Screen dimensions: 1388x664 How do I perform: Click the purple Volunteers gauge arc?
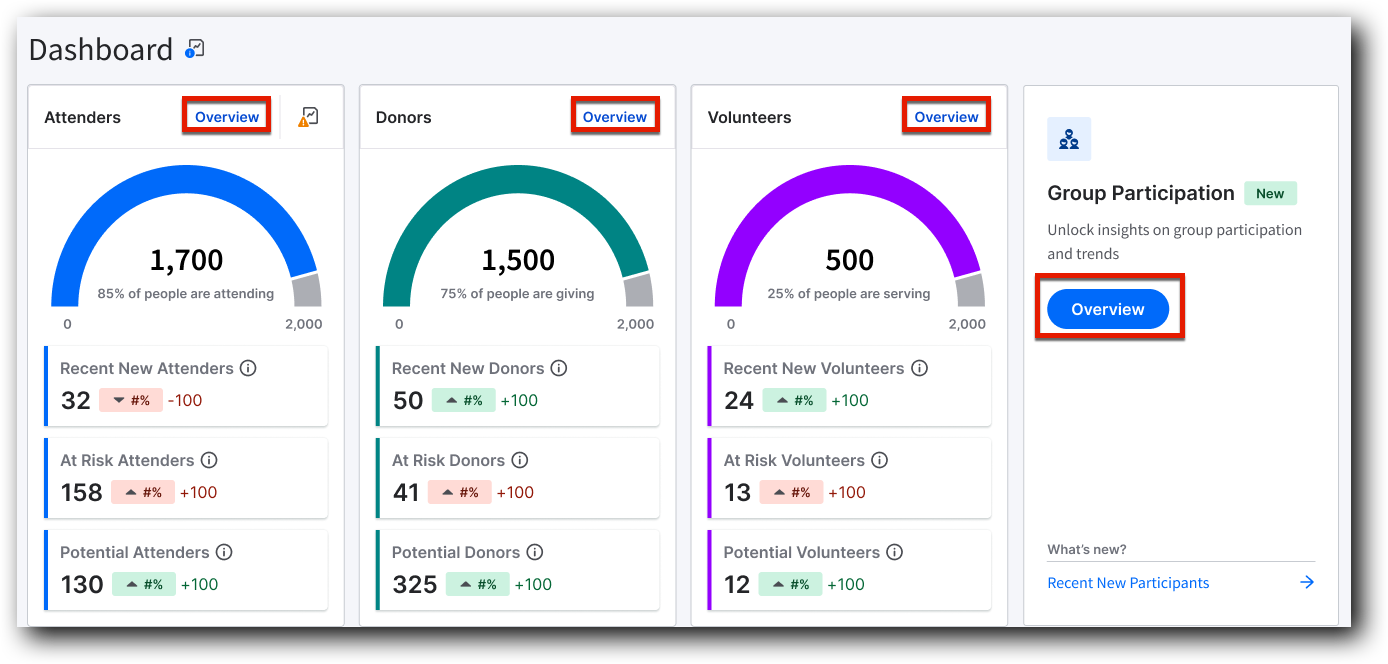849,178
